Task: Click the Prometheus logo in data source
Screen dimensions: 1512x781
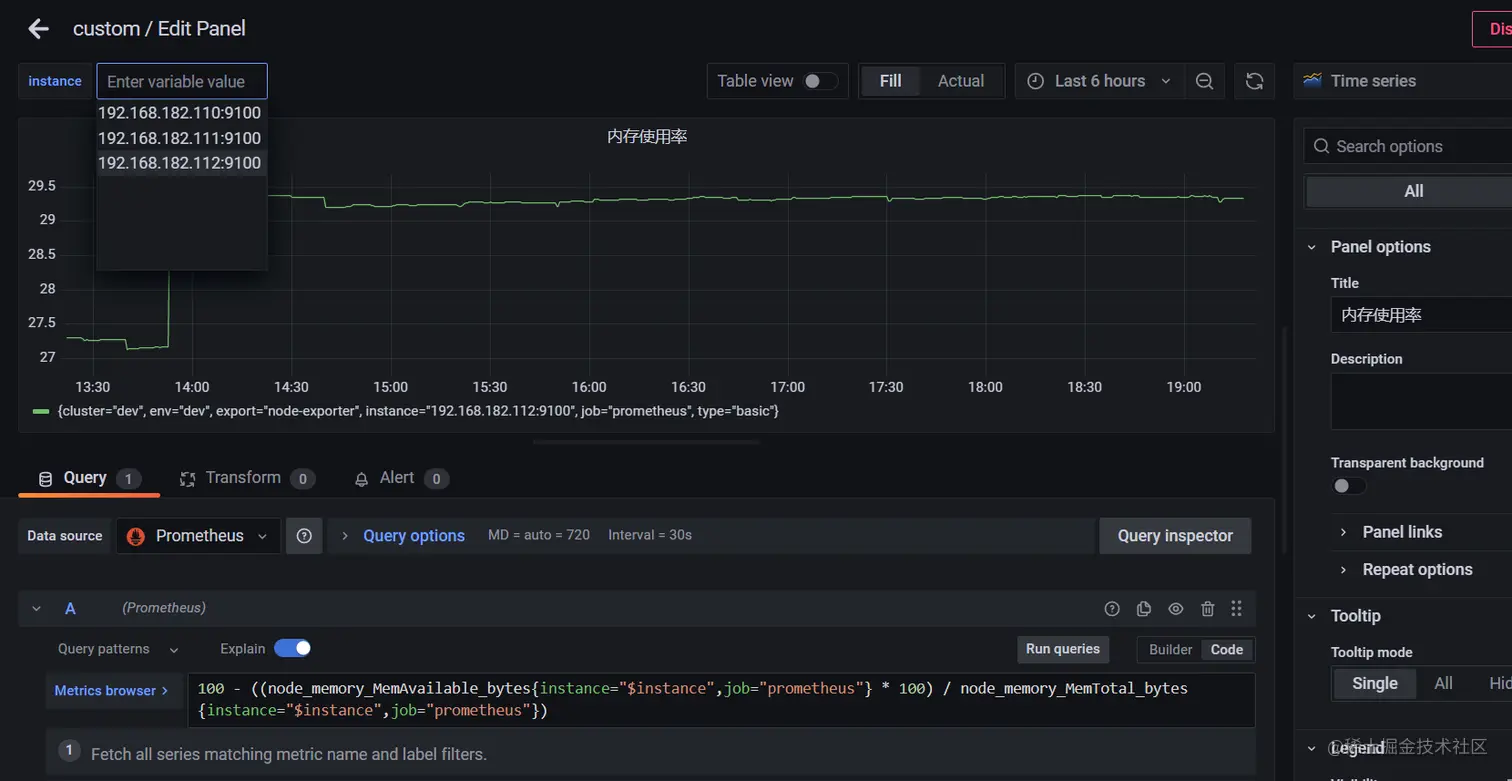Action: [136, 536]
